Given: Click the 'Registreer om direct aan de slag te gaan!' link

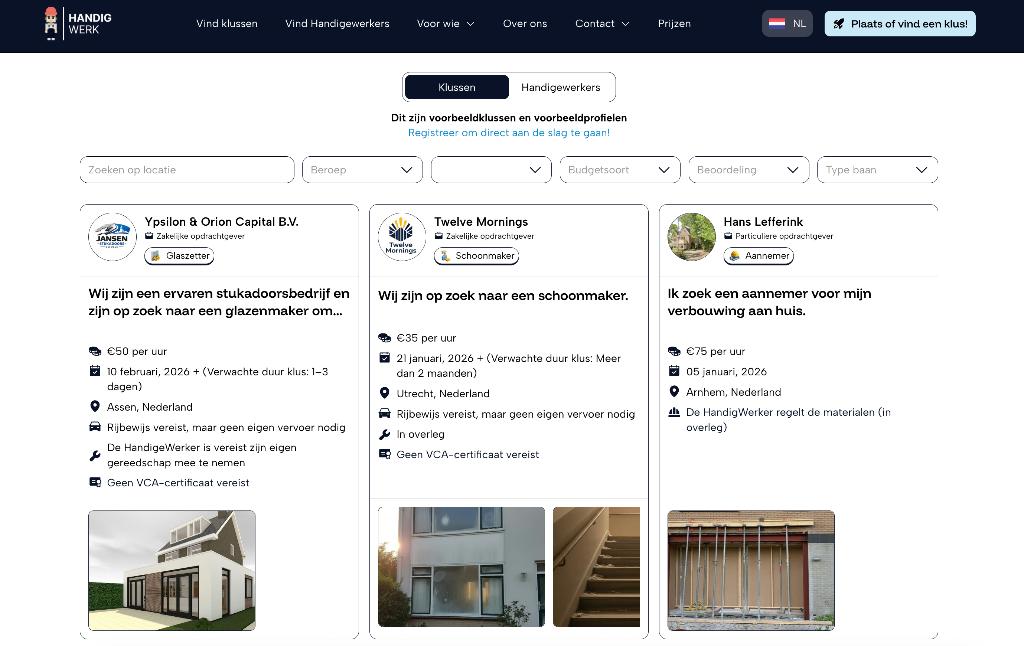Looking at the screenshot, I should click(x=509, y=132).
